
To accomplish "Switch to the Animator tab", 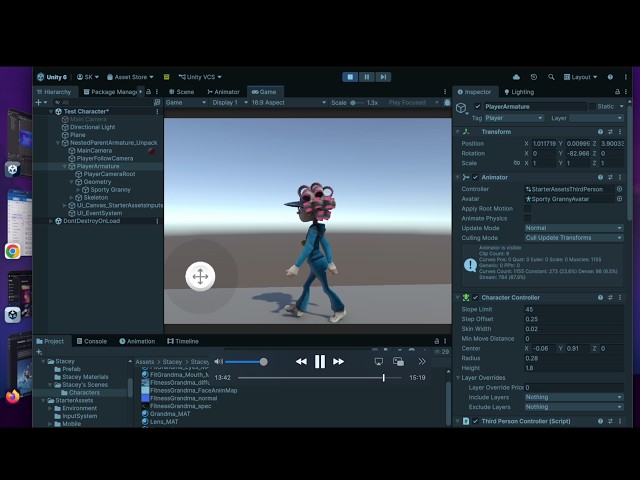I will tap(223, 92).
